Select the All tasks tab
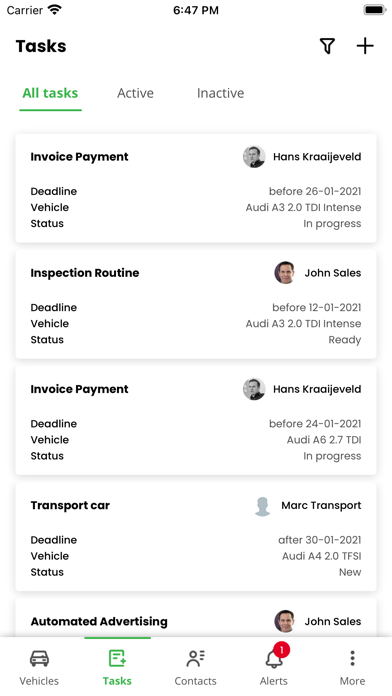Screen dimensions: 392x696 (x=50, y=93)
